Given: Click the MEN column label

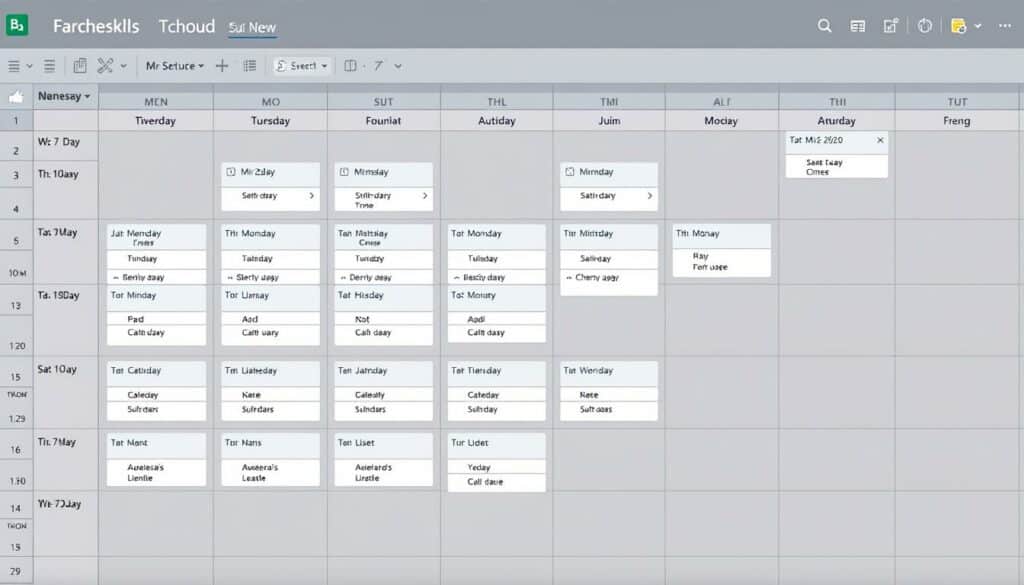Looking at the screenshot, I should click(156, 102).
